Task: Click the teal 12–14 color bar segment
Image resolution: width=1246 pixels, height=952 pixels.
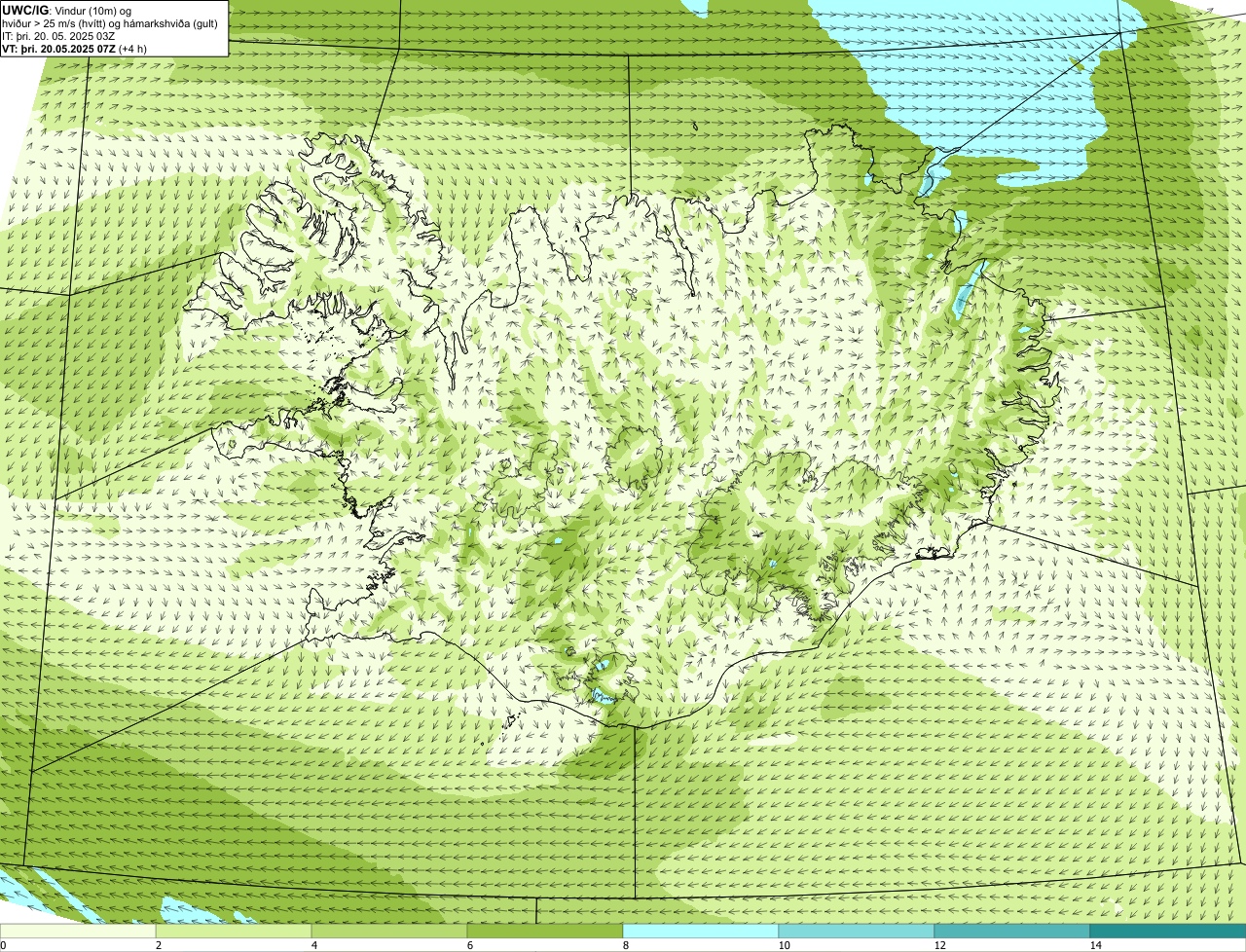Action: tap(1012, 931)
